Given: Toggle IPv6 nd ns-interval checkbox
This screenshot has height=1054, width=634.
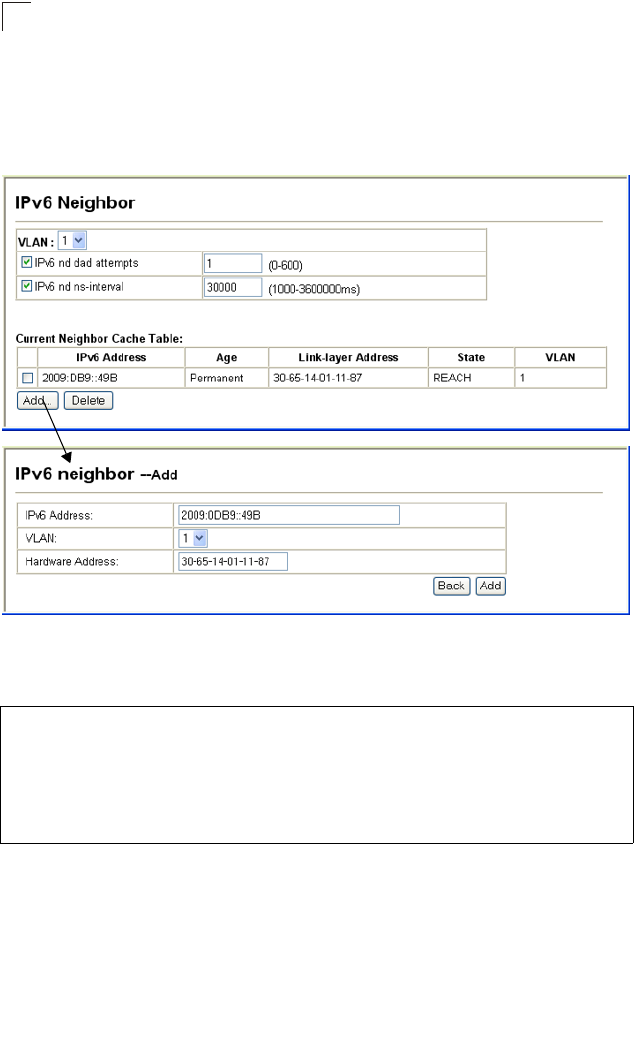Looking at the screenshot, I should pyautogui.click(x=27, y=286).
